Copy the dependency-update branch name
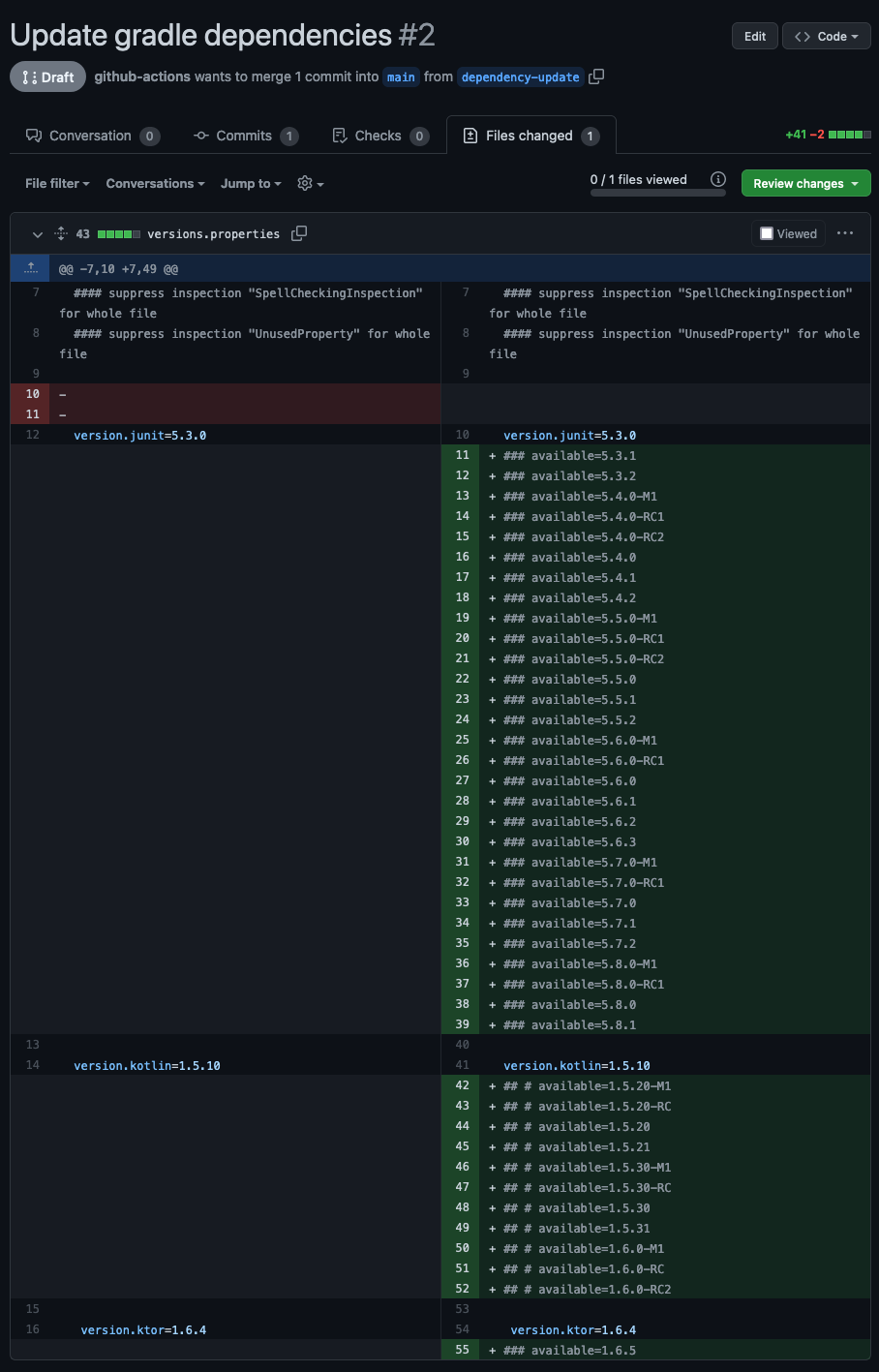 pos(596,76)
